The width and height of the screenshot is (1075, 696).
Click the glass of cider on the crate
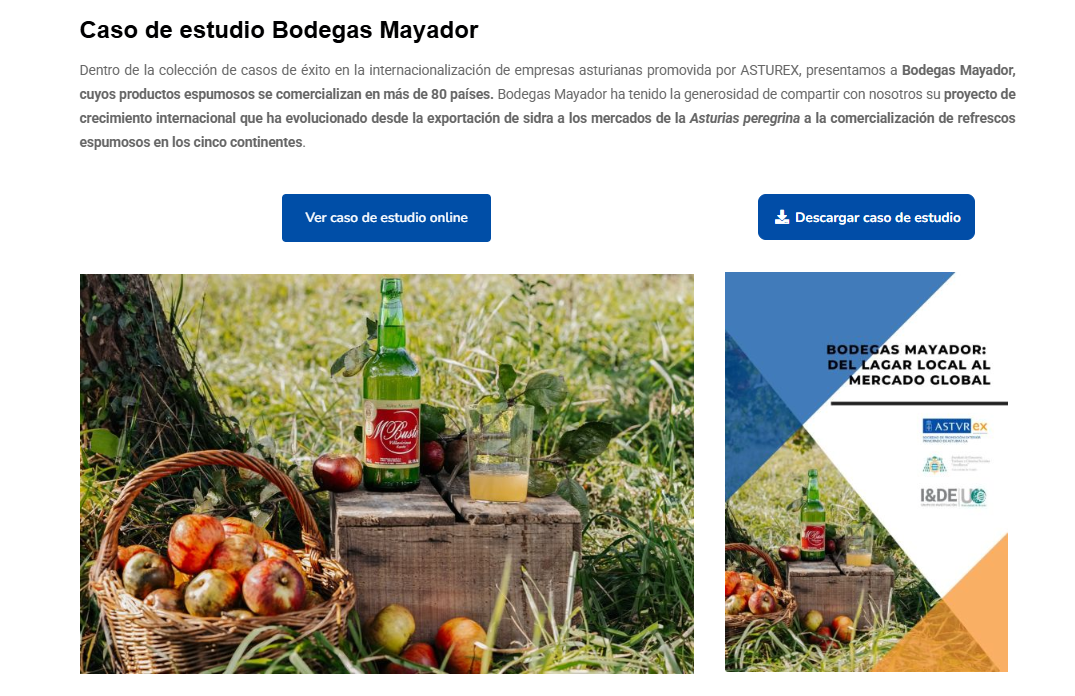point(499,453)
